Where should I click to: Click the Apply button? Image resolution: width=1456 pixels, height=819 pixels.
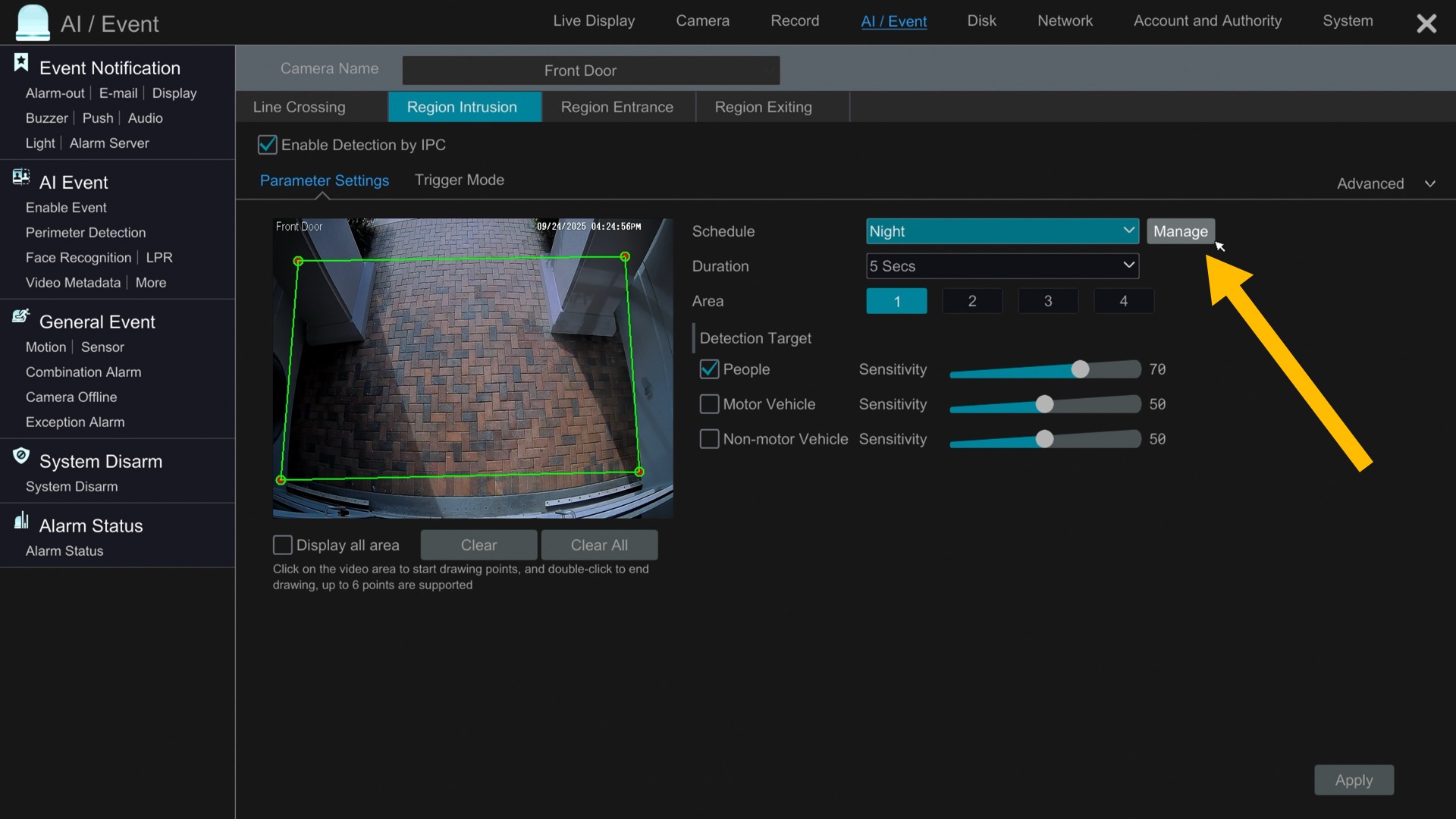[x=1354, y=780]
